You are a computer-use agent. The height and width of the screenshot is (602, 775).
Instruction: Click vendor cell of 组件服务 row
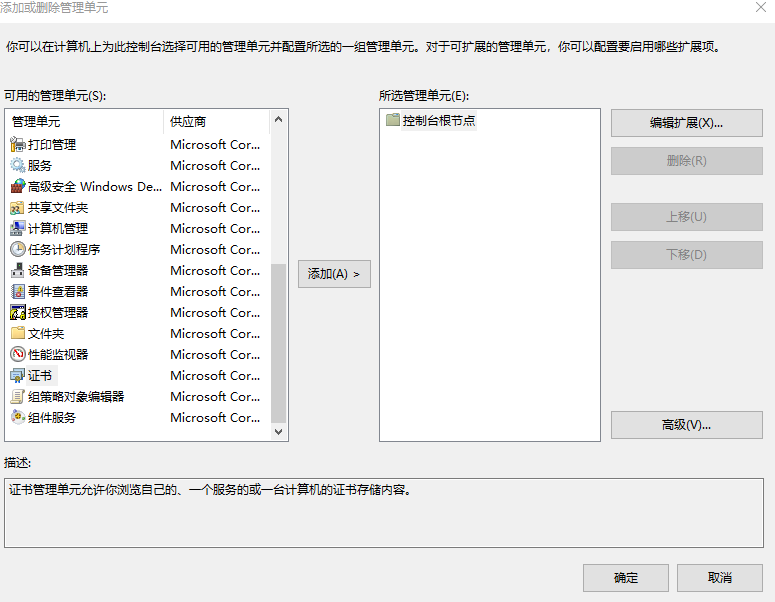tap(215, 418)
